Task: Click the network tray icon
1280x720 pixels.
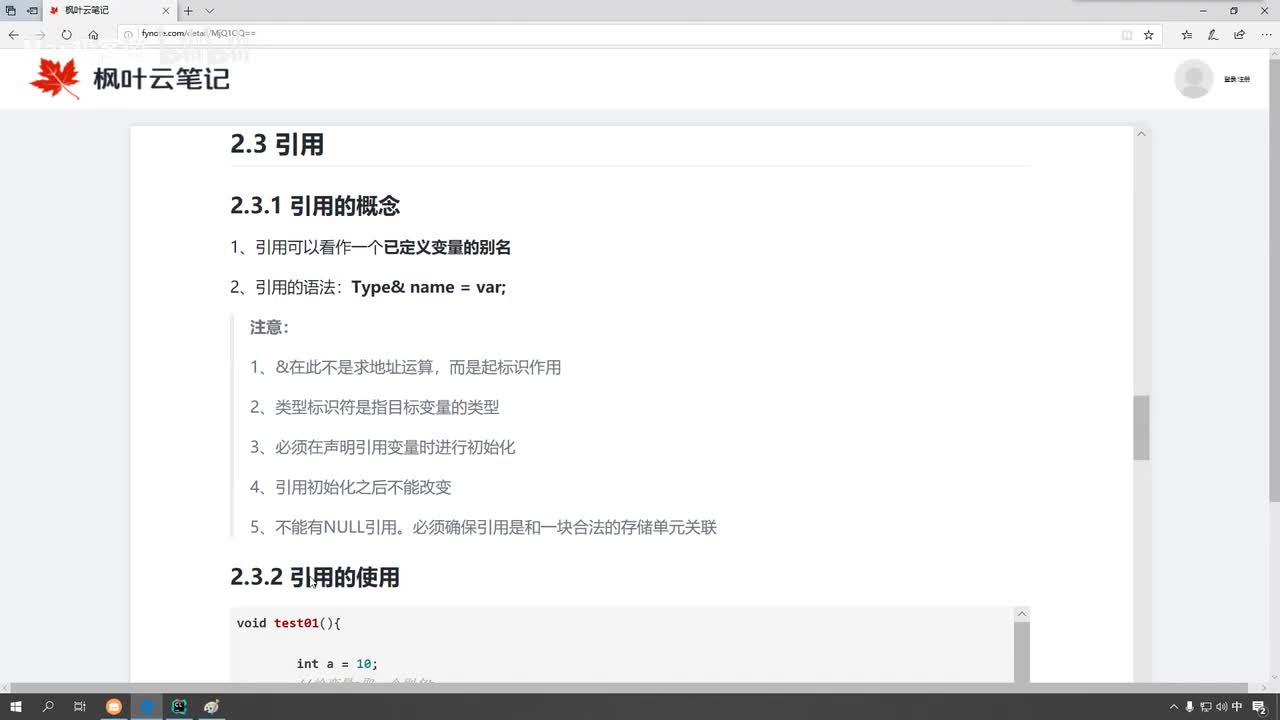Action: (x=1206, y=707)
